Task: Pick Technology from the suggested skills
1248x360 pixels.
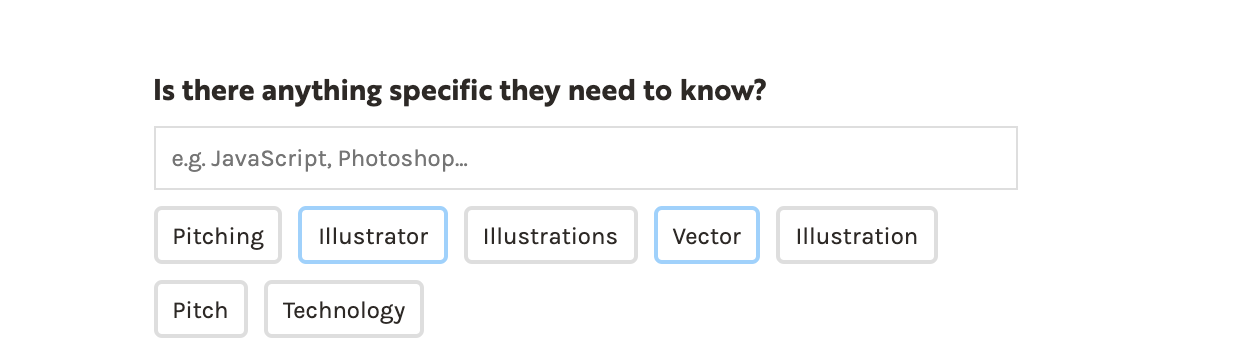Action: [x=344, y=310]
